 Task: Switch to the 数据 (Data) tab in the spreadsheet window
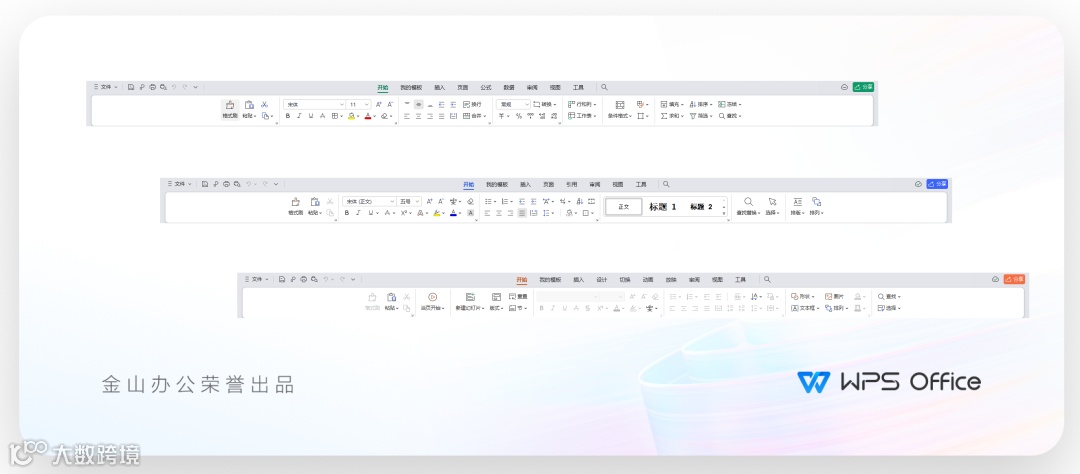point(508,87)
